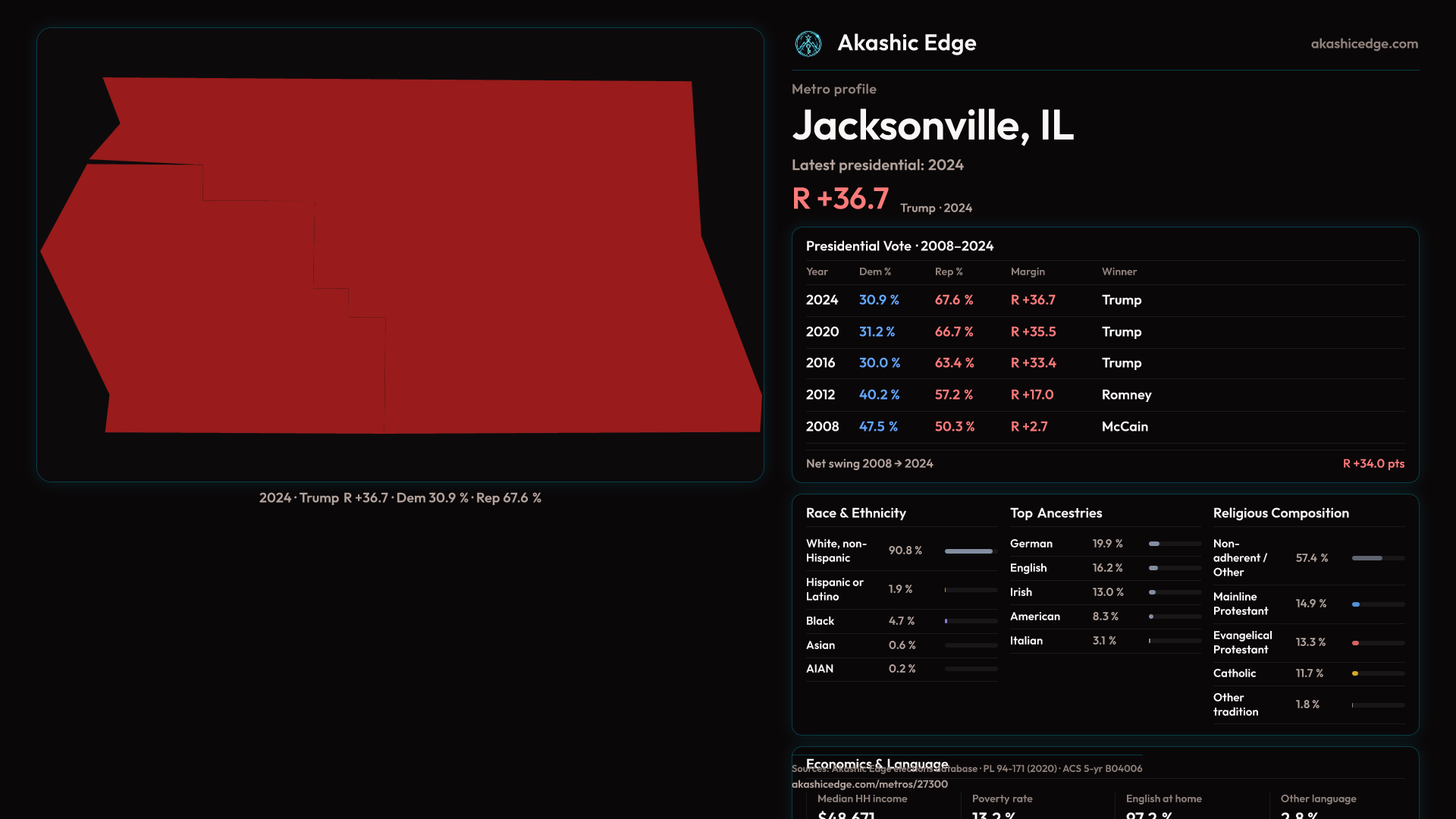The image size is (1456, 819).
Task: Click the Religious Composition heading
Action: (1280, 513)
